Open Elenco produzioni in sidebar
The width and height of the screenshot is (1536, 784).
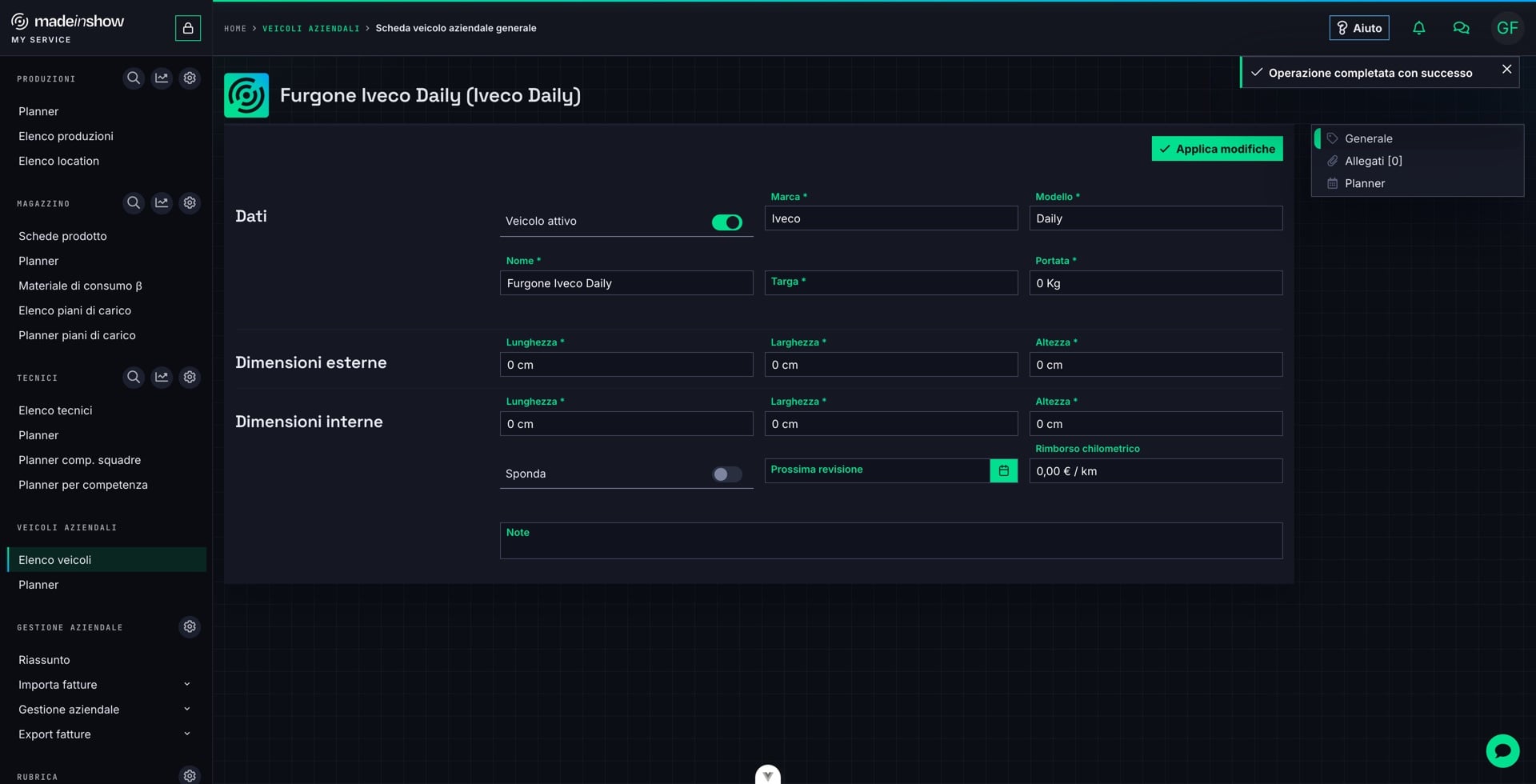point(66,136)
